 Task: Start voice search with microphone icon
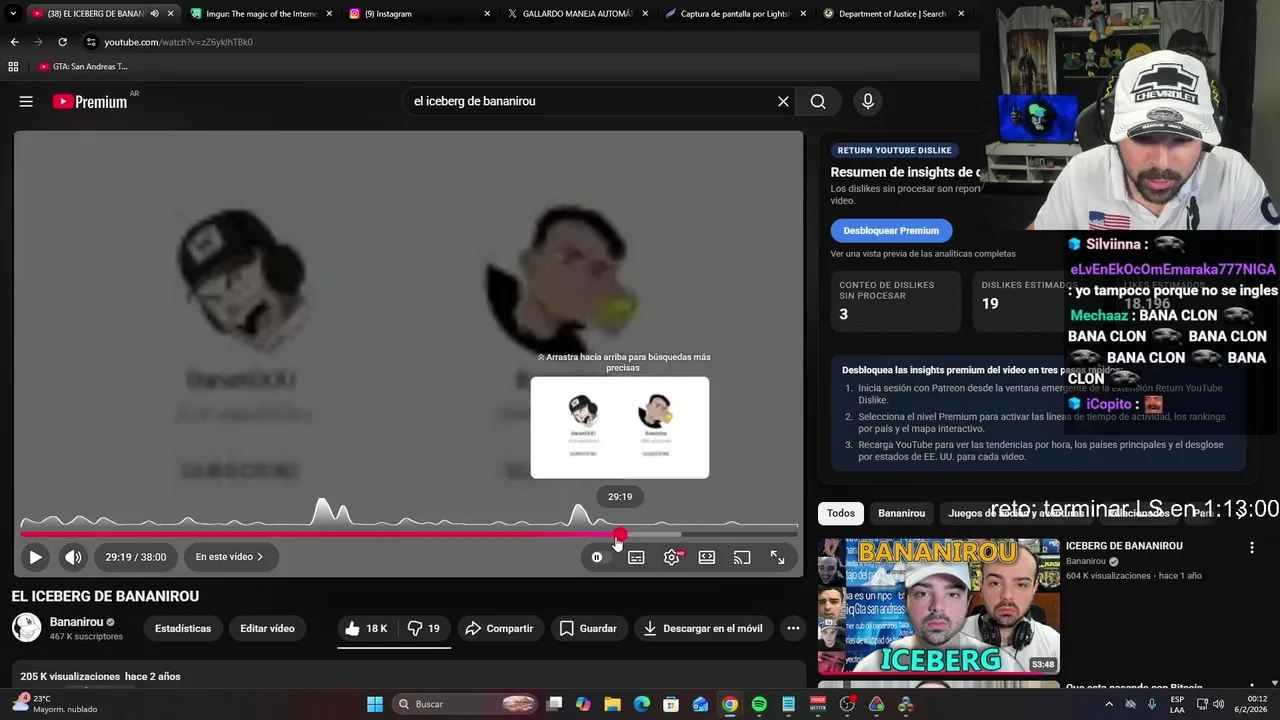click(868, 101)
